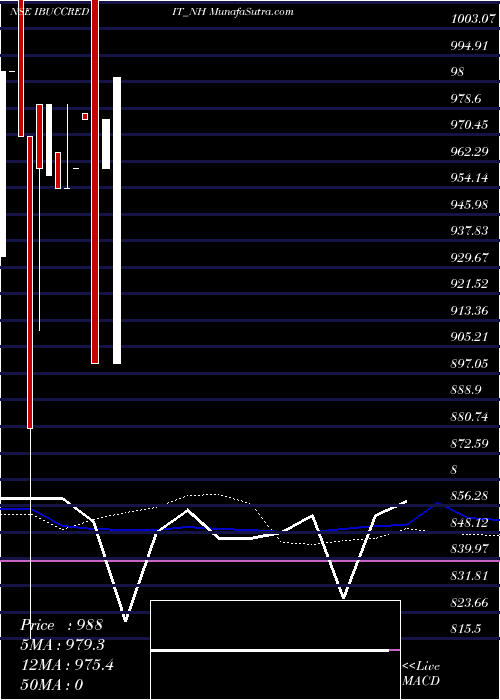Click the 815.5 price axis label

(x=466, y=629)
